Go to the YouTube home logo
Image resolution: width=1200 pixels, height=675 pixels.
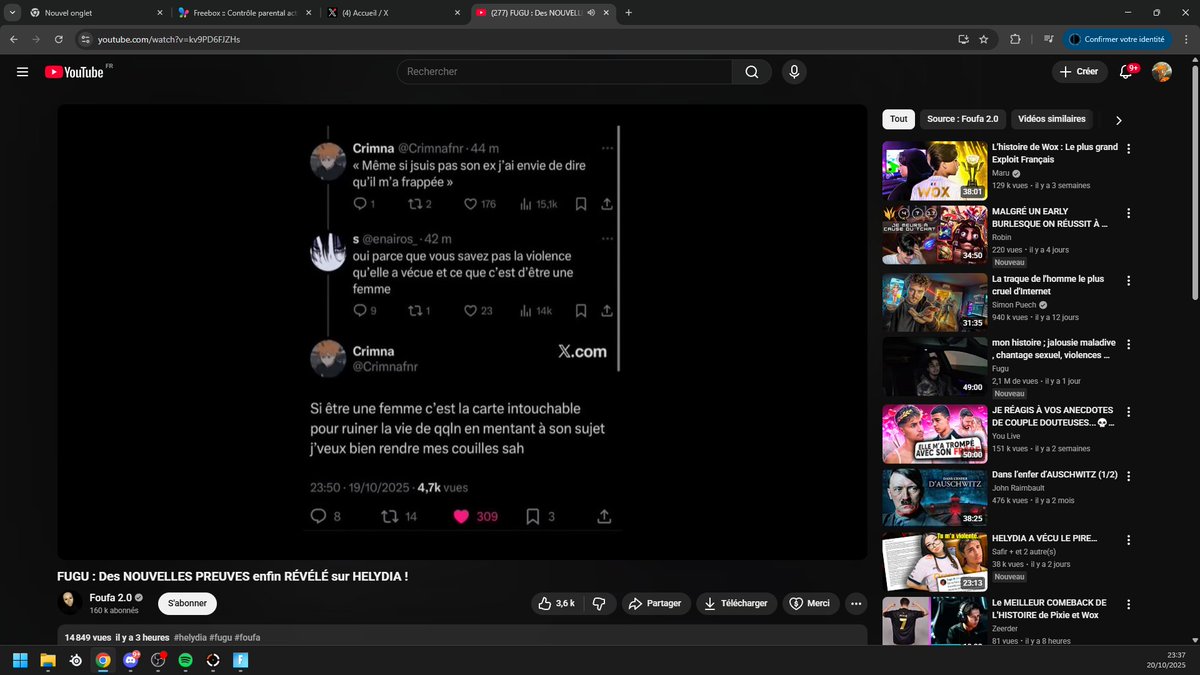[74, 72]
